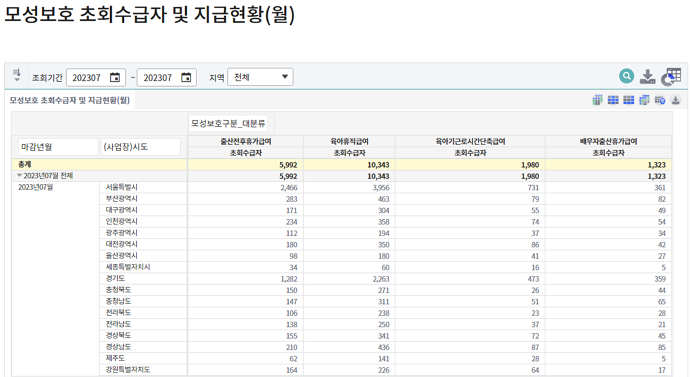Screen dimensions: 690x377
Task: Click the total value 10,343 in 총계 row
Action: point(378,165)
